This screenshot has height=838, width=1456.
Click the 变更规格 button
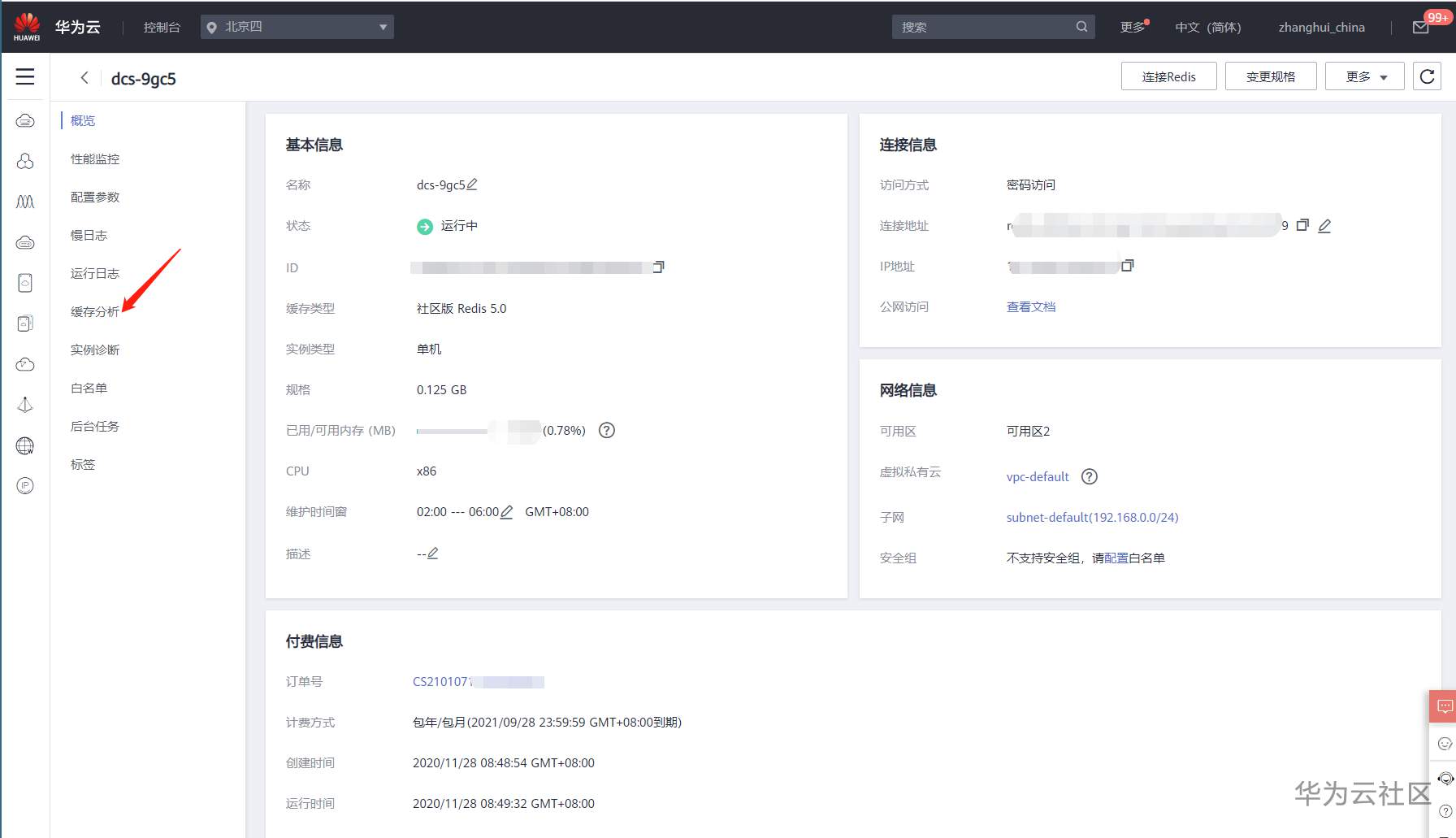[1271, 76]
